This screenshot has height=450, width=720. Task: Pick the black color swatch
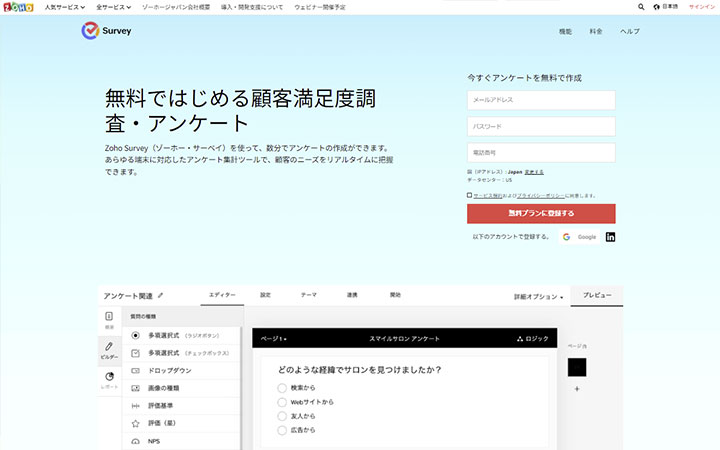[x=577, y=367]
